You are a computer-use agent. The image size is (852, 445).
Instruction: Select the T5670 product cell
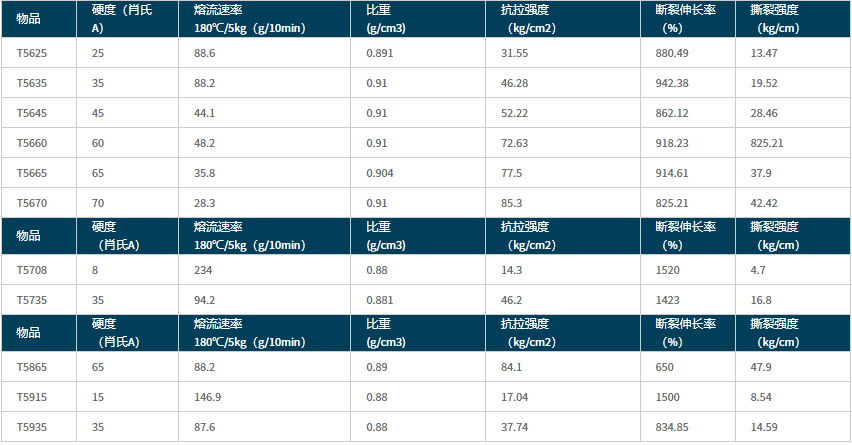point(32,203)
